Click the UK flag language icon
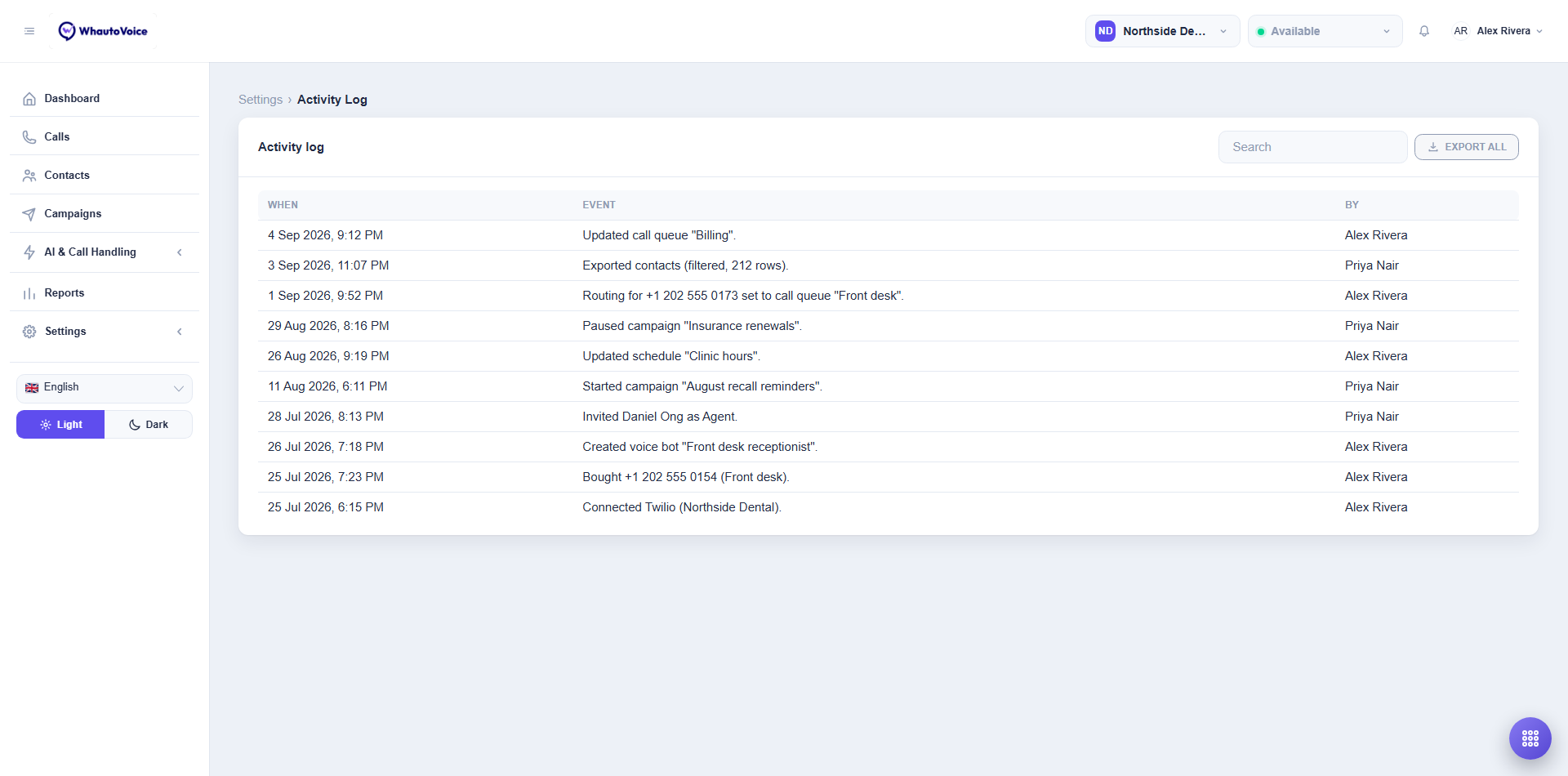 tap(32, 387)
